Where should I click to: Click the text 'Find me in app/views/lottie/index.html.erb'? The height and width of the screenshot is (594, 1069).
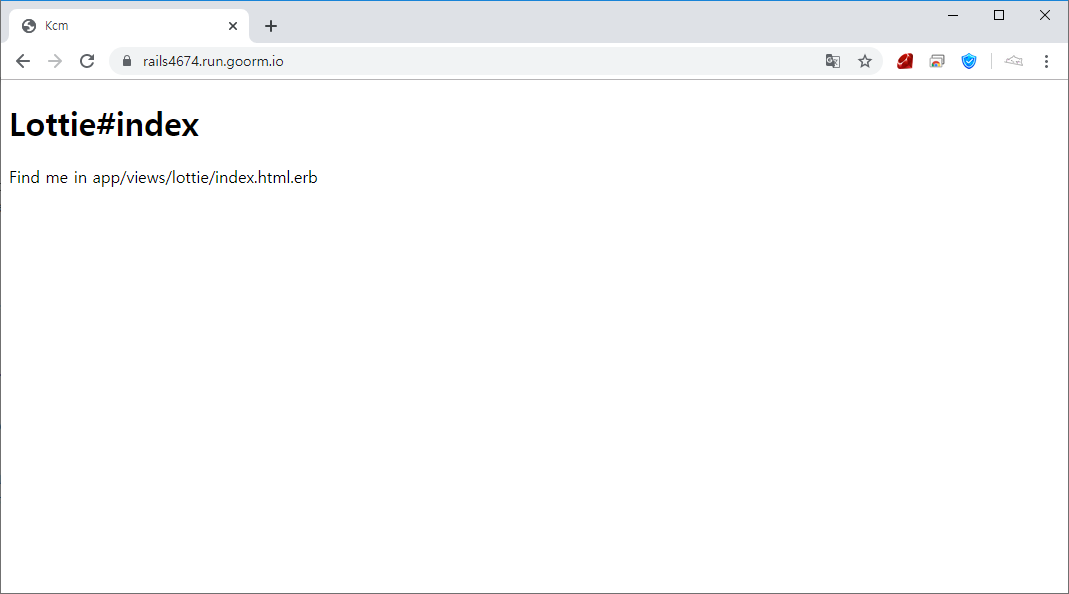(x=164, y=177)
